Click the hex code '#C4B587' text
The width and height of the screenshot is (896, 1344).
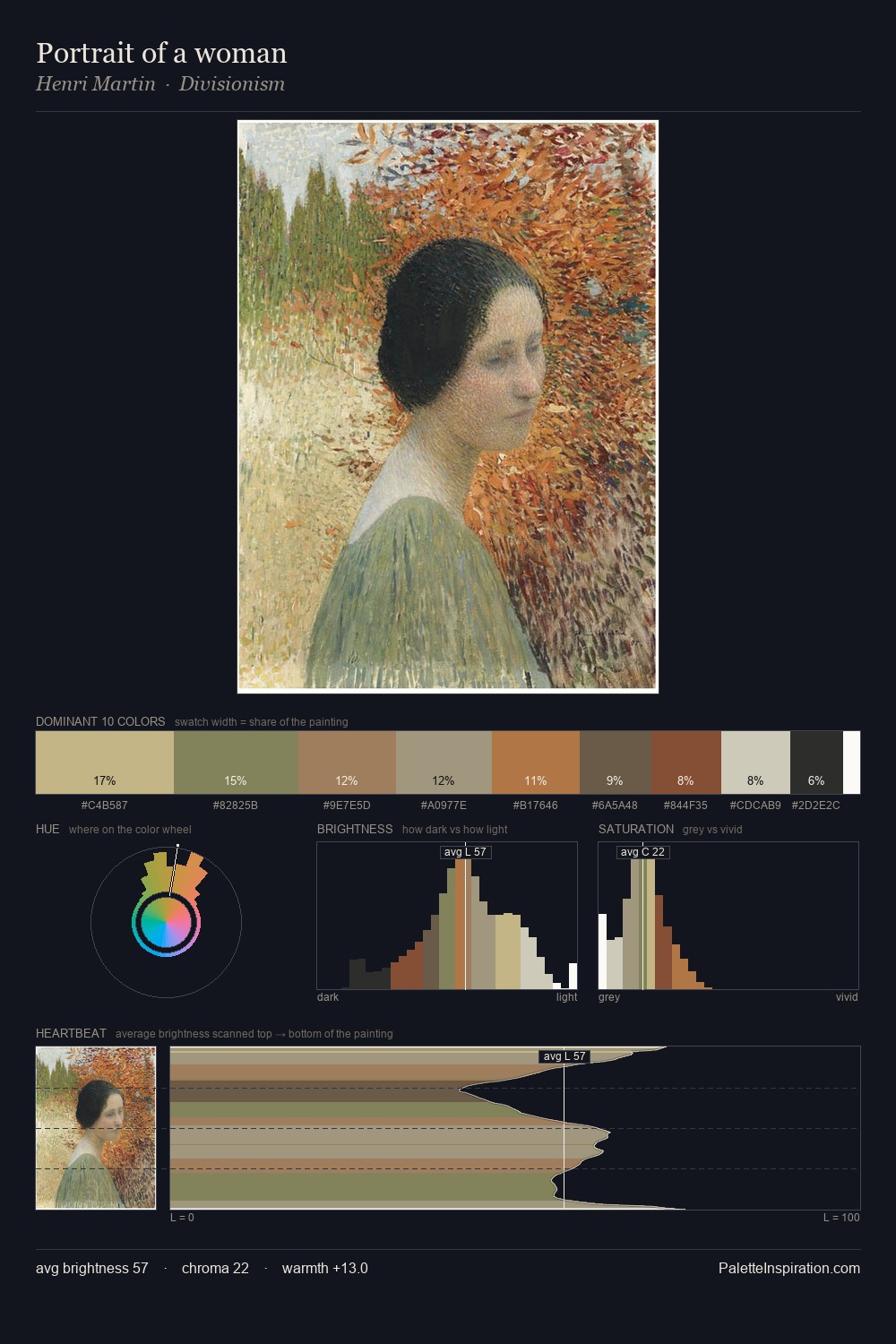105,806
